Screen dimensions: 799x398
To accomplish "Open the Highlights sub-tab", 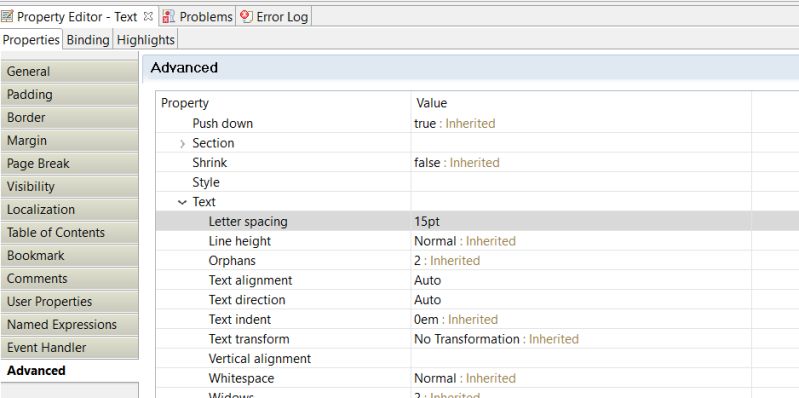I will [x=146, y=40].
